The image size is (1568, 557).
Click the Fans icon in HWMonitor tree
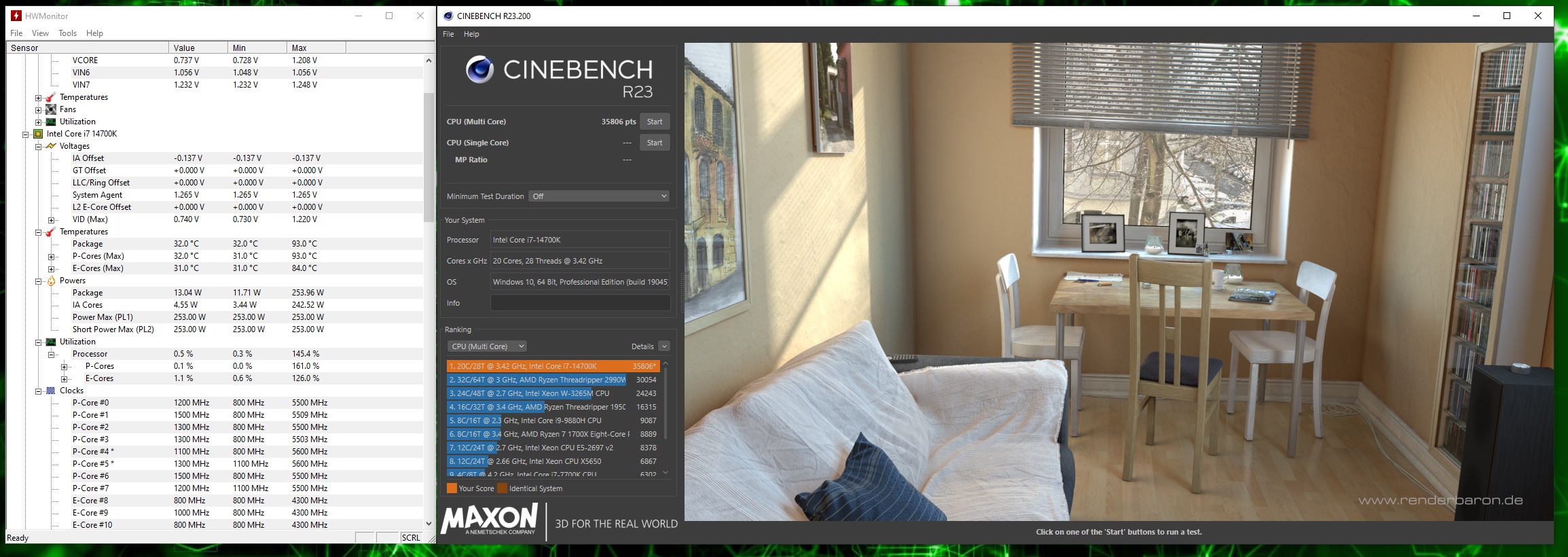(51, 109)
